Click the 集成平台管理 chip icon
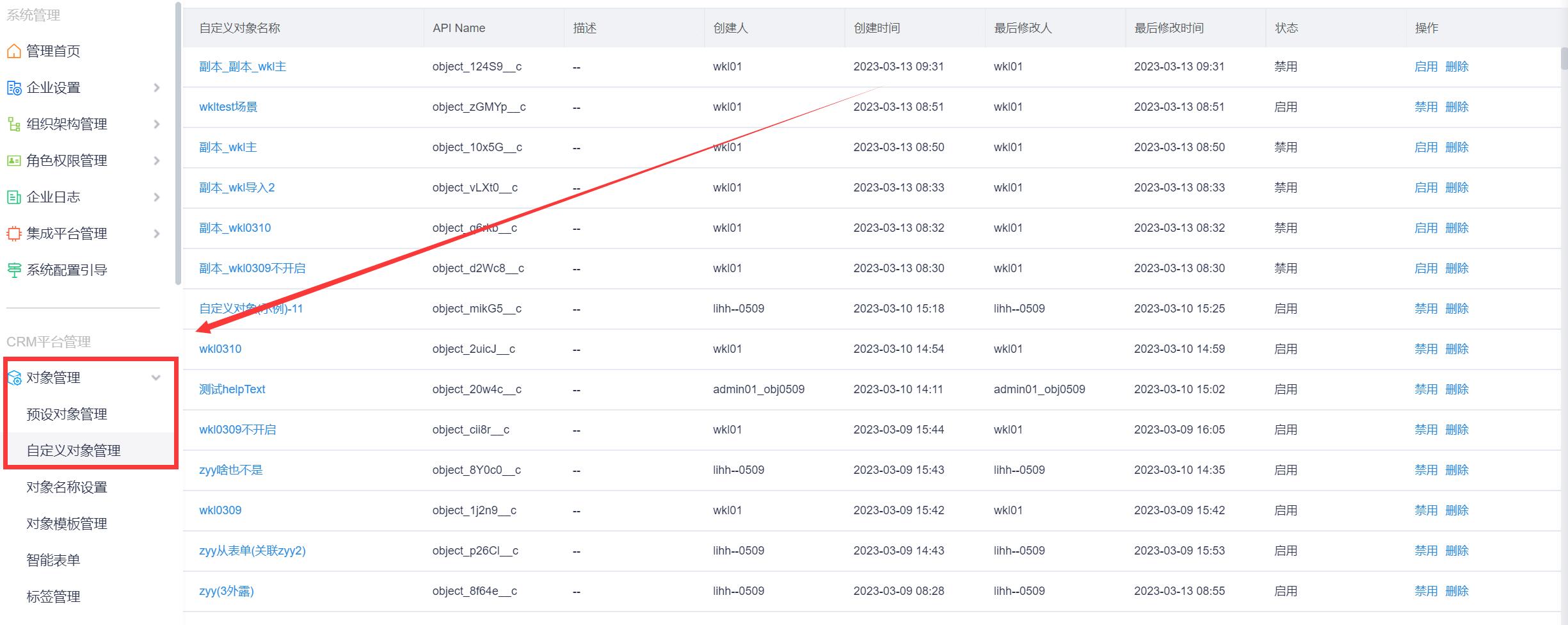Viewport: 1568px width, 625px height. click(13, 234)
